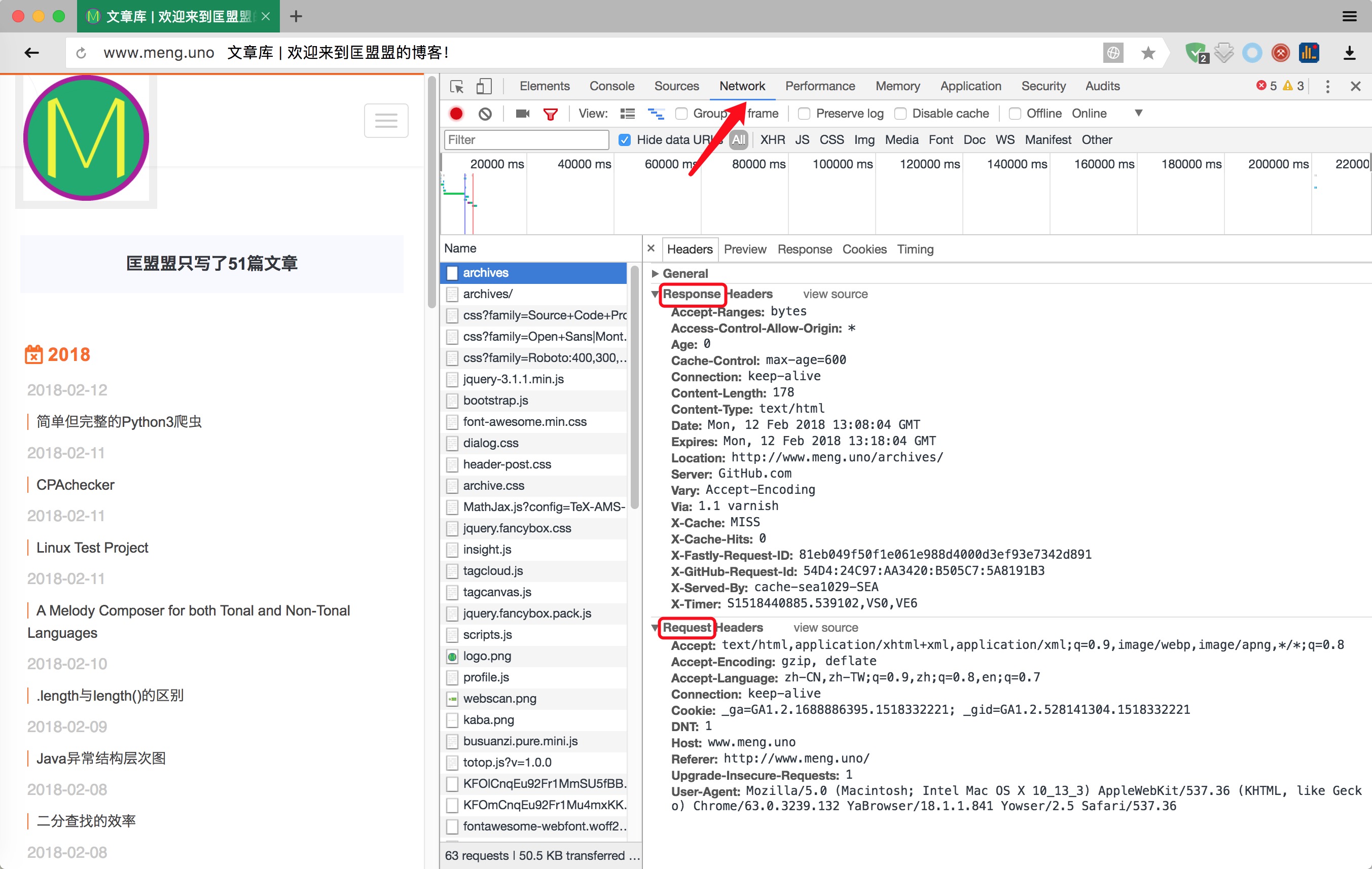Click view source for Request Headers
Image resolution: width=1372 pixels, height=869 pixels.
tap(826, 628)
